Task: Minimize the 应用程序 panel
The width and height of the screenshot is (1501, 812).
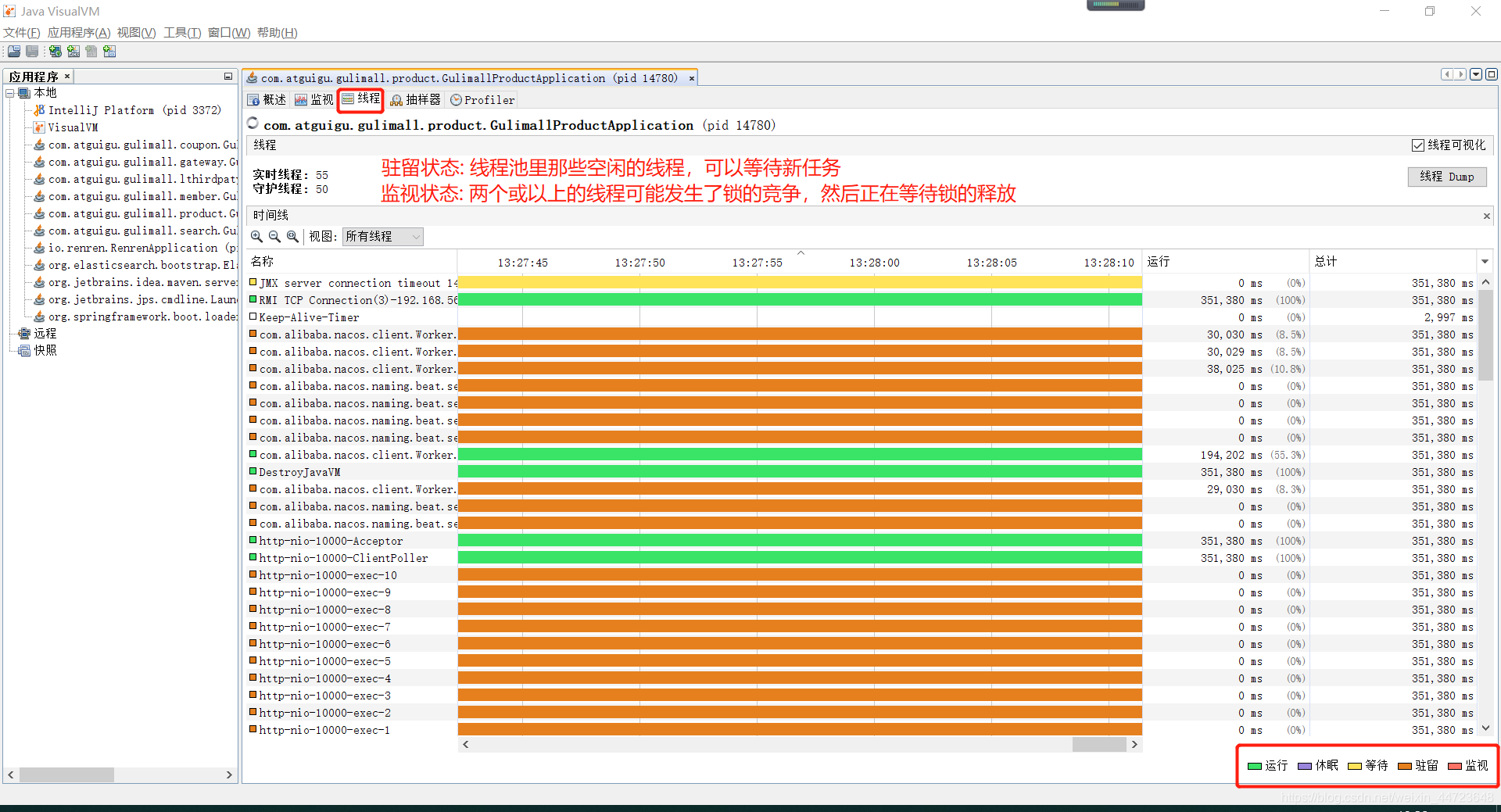Action: tap(228, 77)
